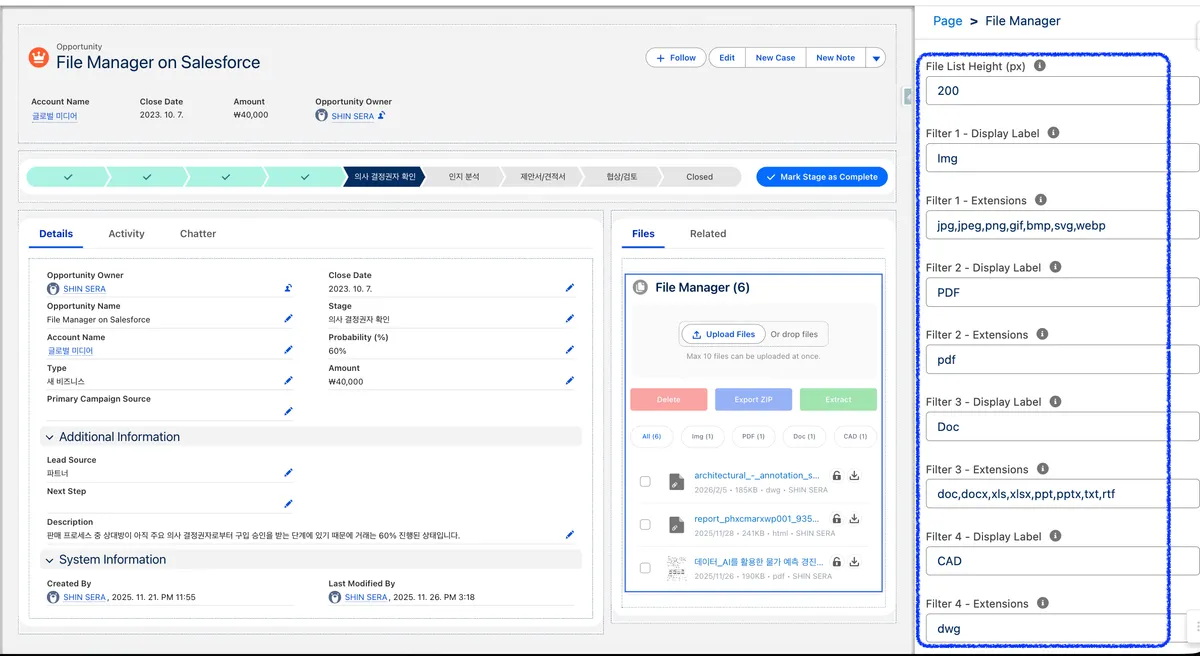Filter files by CAD (1) pill
Image resolution: width=1200 pixels, height=656 pixels.
coord(855,436)
